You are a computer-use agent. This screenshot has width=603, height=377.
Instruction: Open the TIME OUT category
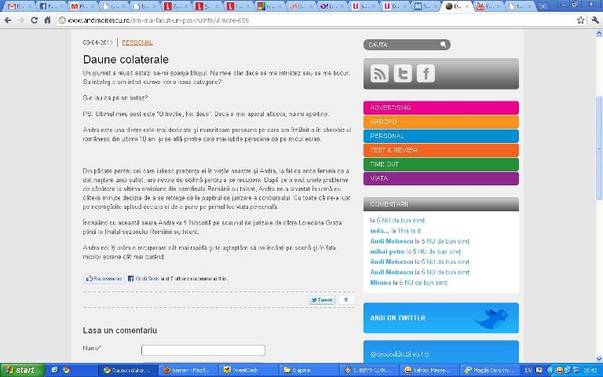coord(441,164)
